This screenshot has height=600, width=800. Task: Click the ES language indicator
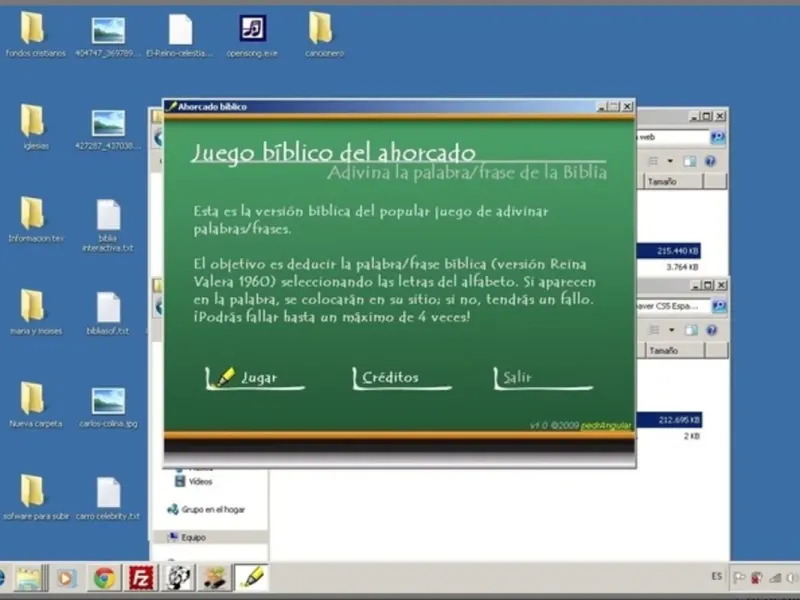click(716, 577)
